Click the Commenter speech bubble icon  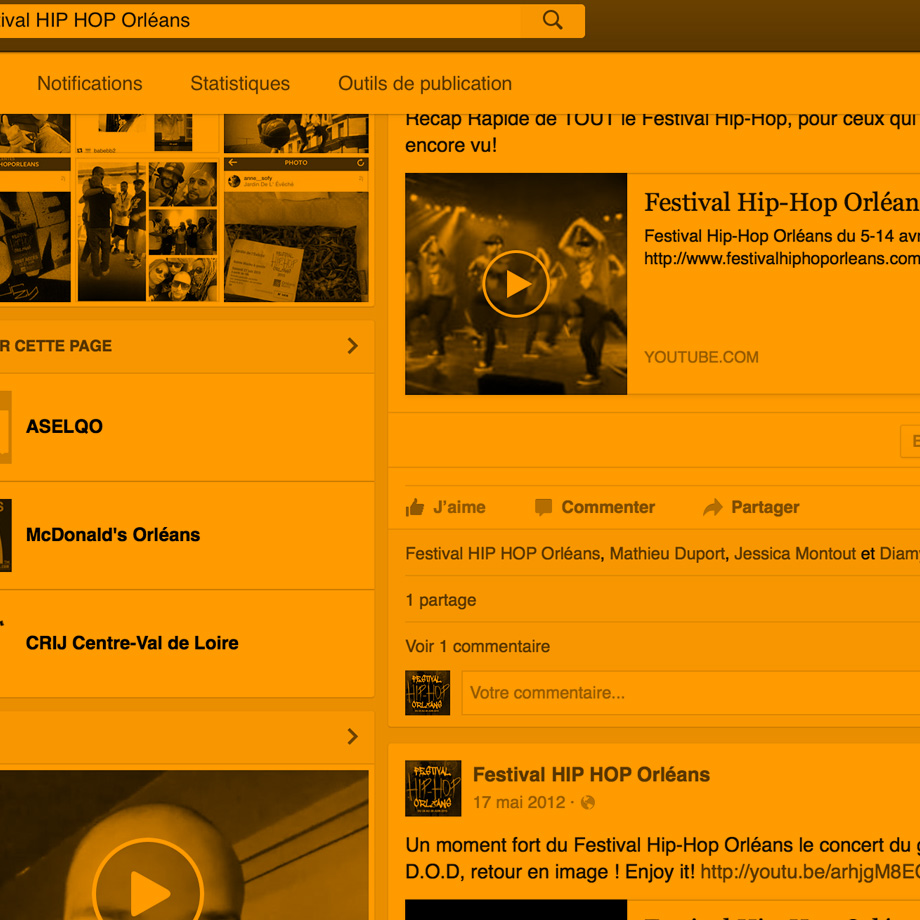click(543, 507)
